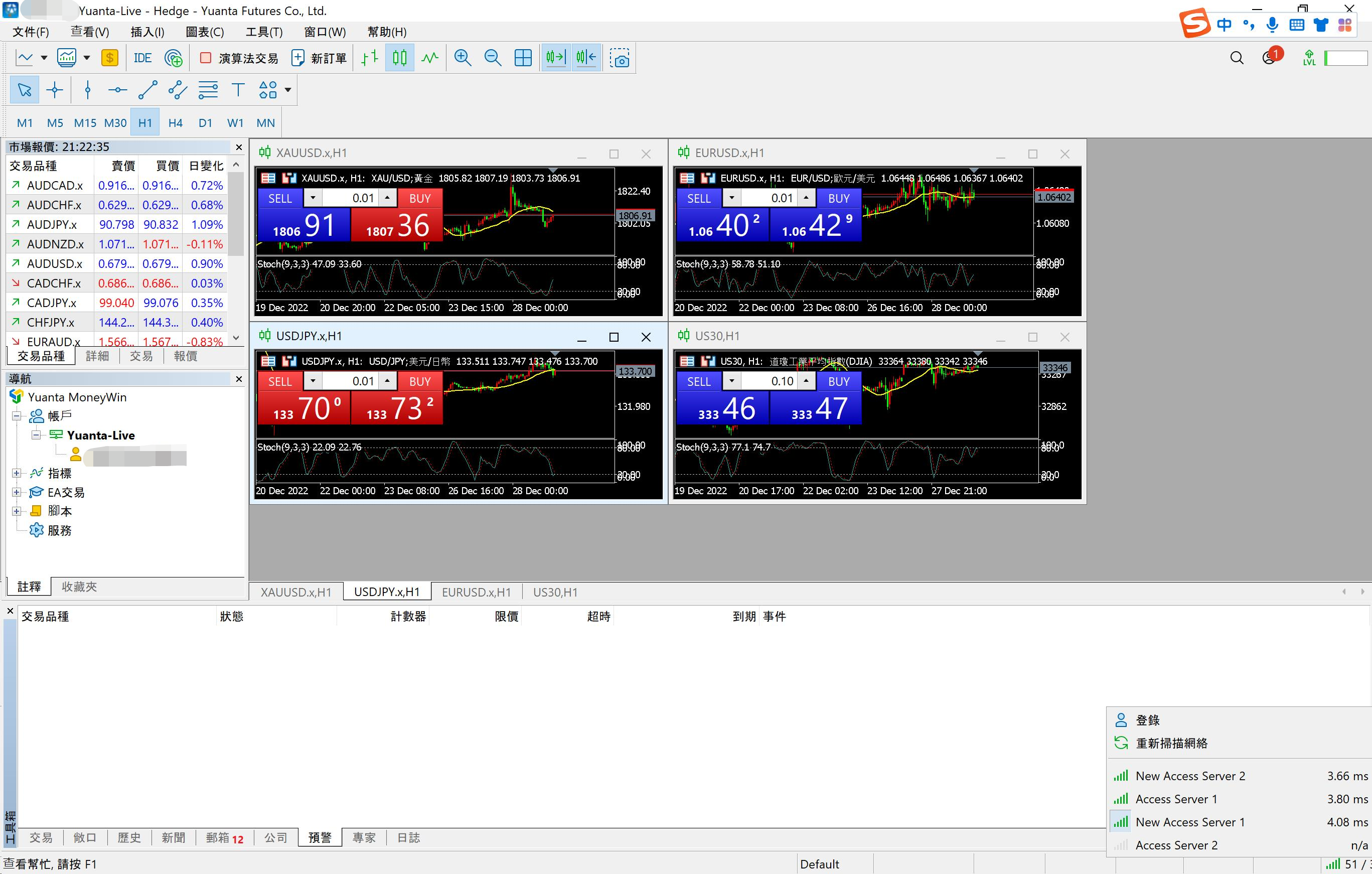Click the VPS signal level icon

coord(1309,58)
